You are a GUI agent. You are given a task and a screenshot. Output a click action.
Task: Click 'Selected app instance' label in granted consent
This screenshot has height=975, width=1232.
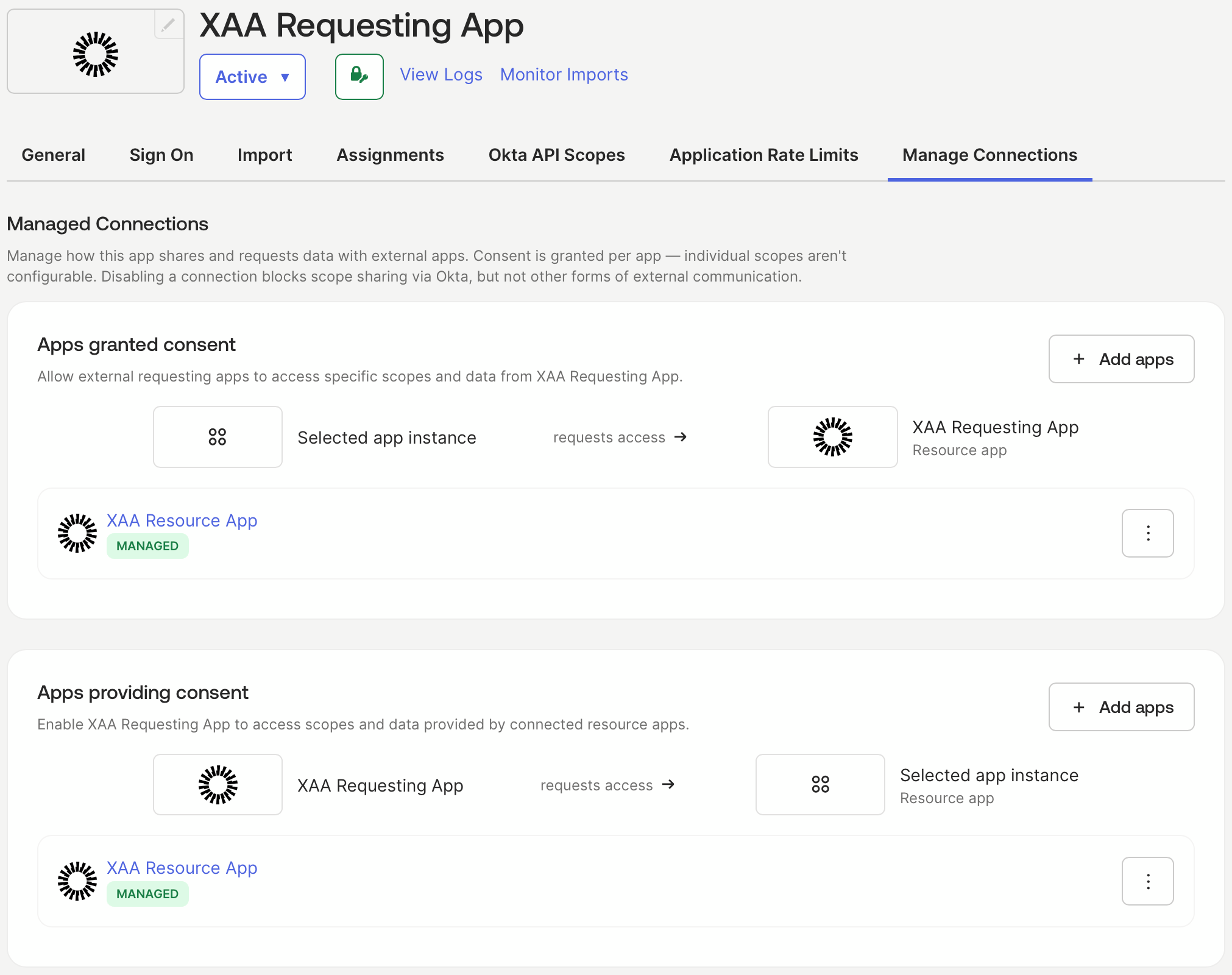pyautogui.click(x=387, y=438)
